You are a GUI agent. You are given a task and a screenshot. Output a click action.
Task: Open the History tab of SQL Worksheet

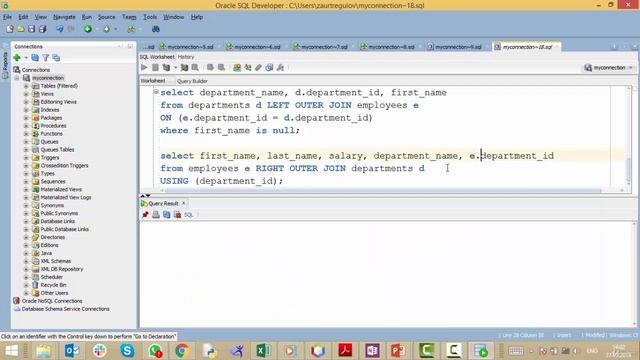click(x=186, y=57)
